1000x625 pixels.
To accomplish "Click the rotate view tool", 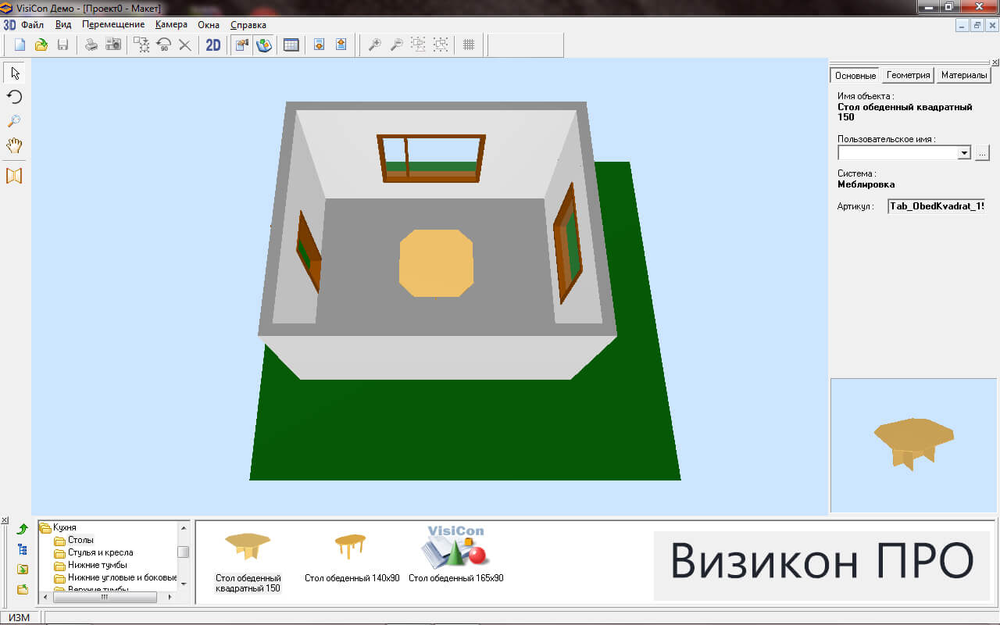I will click(x=14, y=97).
